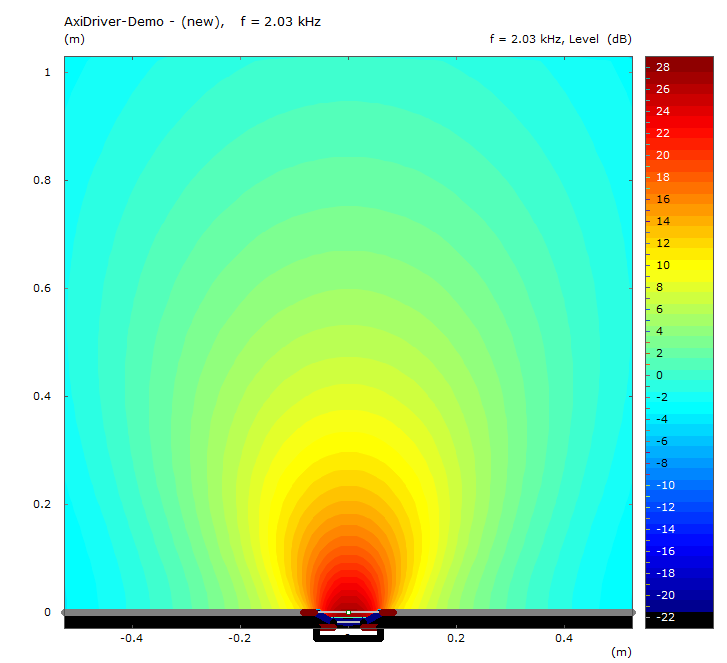Click the right dark red surround of the driver
This screenshot has height=663, width=727.
[388, 611]
